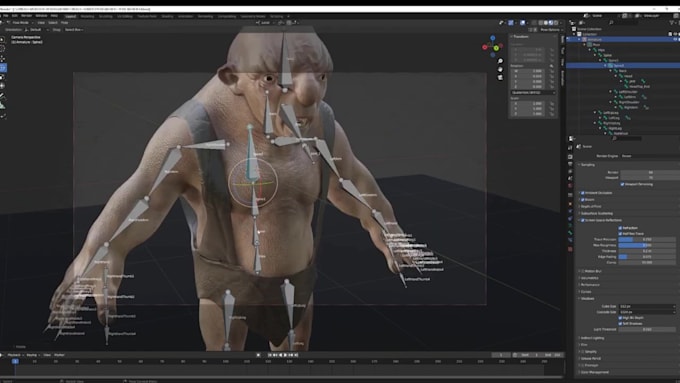The height and width of the screenshot is (383, 680).
Task: Enable the Motion Blur checkbox
Action: (x=583, y=271)
